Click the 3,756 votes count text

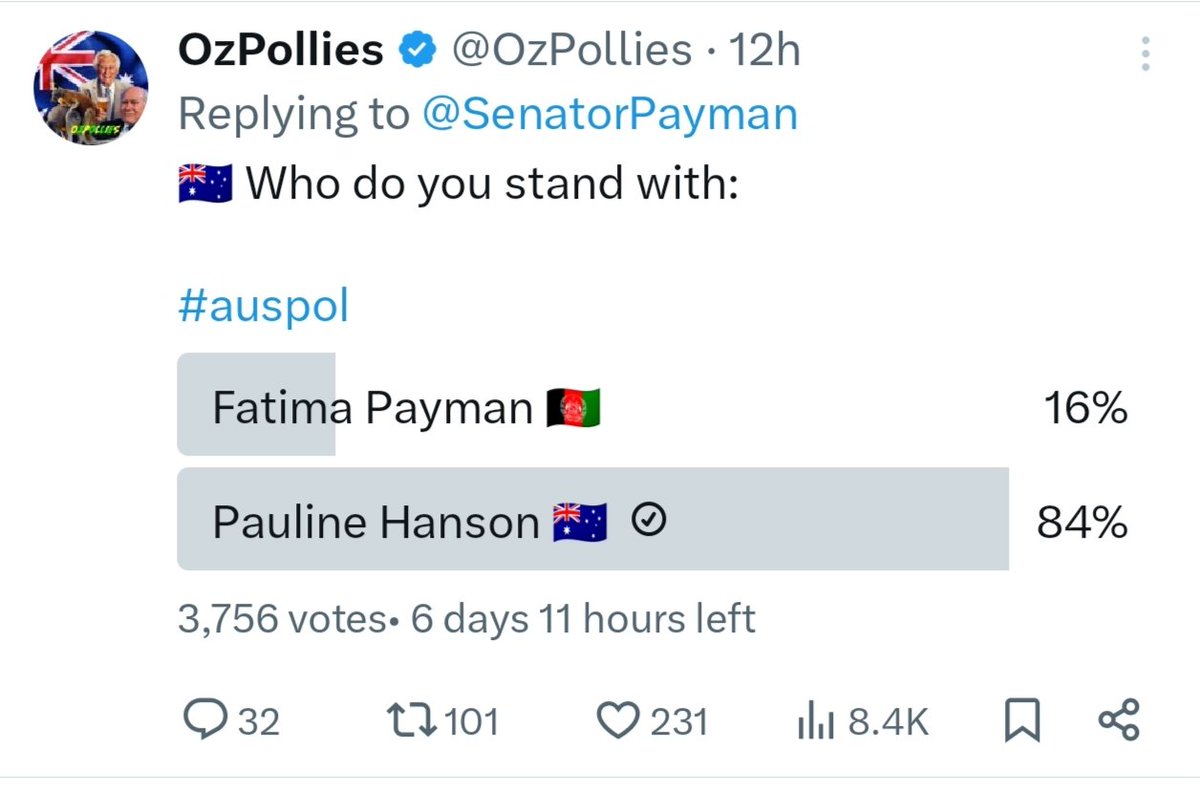click(x=281, y=619)
